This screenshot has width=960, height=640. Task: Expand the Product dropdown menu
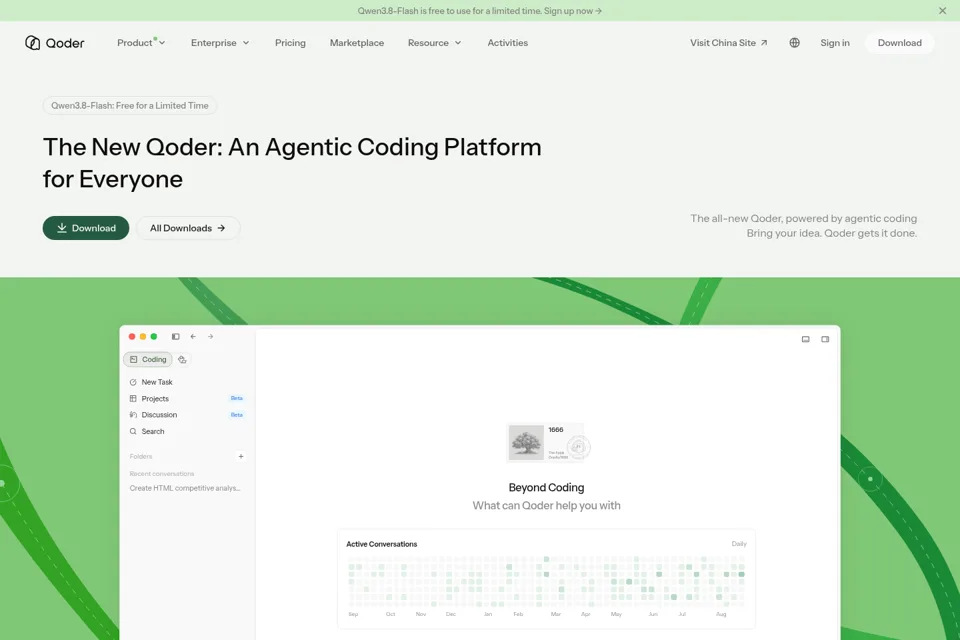141,43
